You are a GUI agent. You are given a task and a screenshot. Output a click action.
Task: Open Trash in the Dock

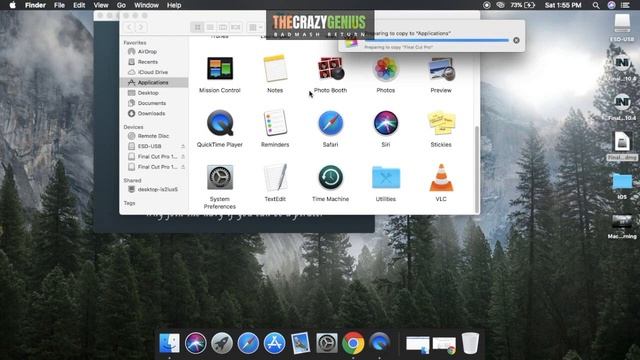[470, 343]
